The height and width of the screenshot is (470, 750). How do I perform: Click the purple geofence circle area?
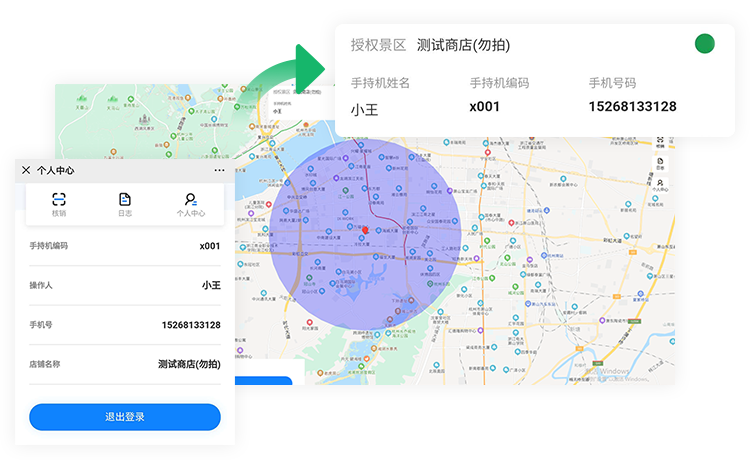pyautogui.click(x=320, y=280)
